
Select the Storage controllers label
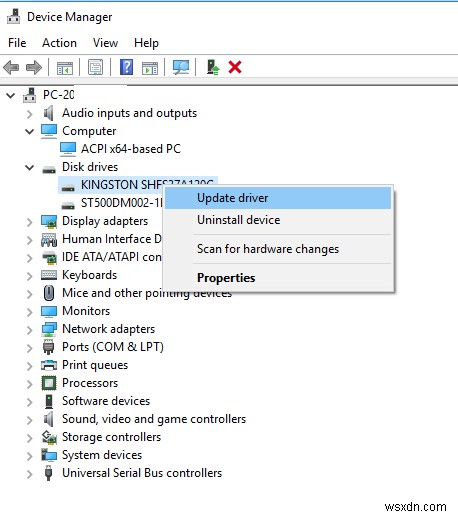tap(112, 437)
